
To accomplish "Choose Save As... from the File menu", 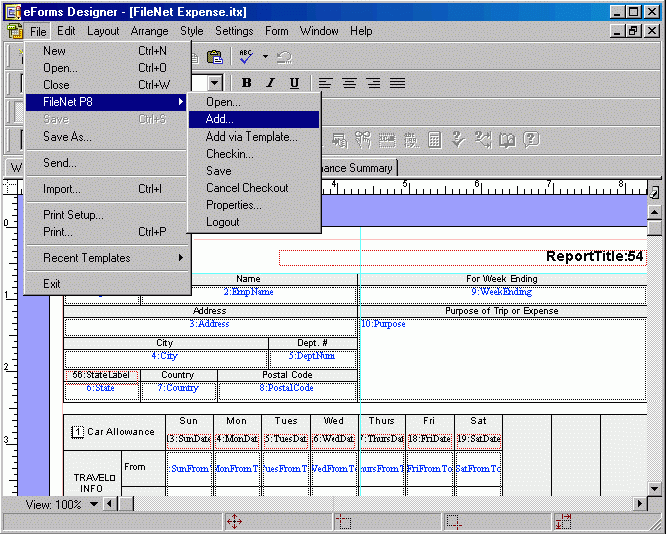I will pos(108,137).
